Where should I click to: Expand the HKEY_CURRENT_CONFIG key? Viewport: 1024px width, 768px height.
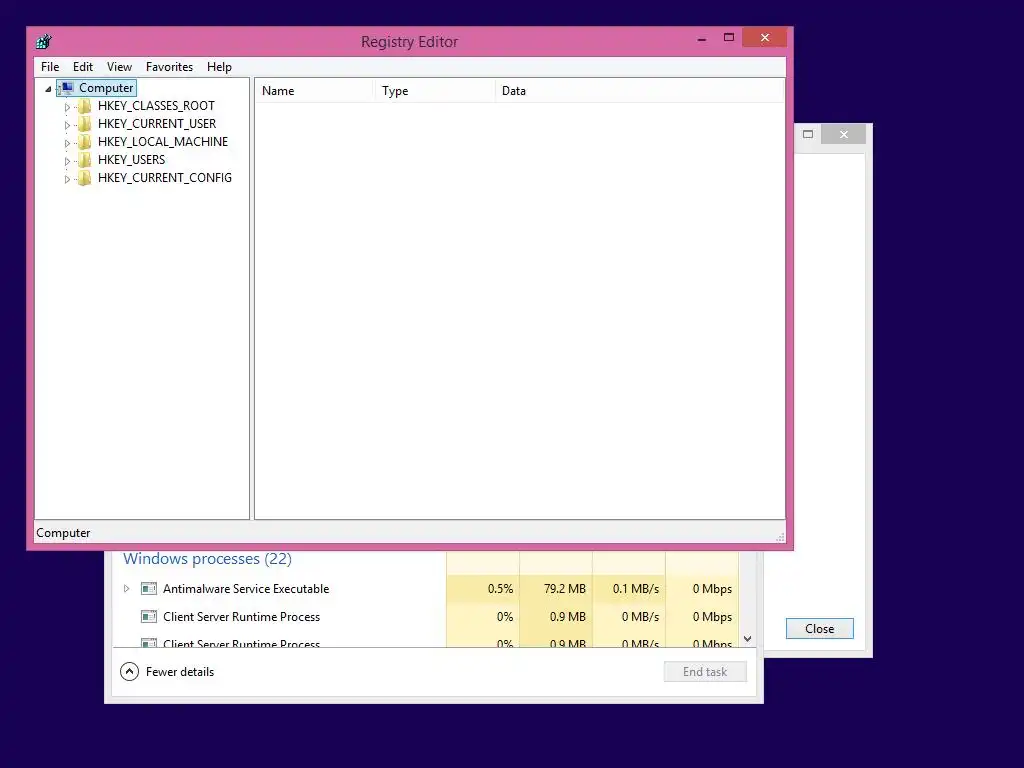(x=67, y=178)
